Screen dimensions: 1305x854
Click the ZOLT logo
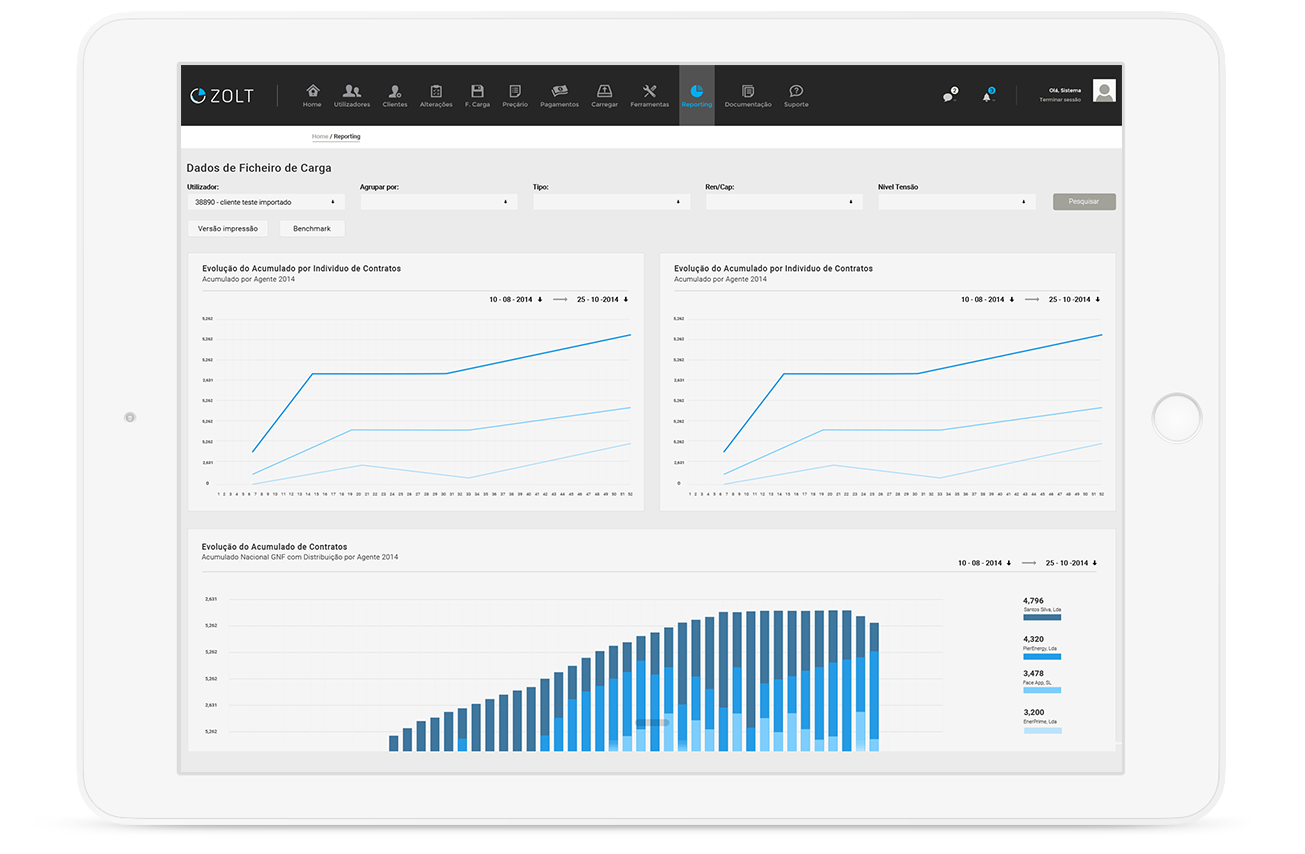click(222, 96)
